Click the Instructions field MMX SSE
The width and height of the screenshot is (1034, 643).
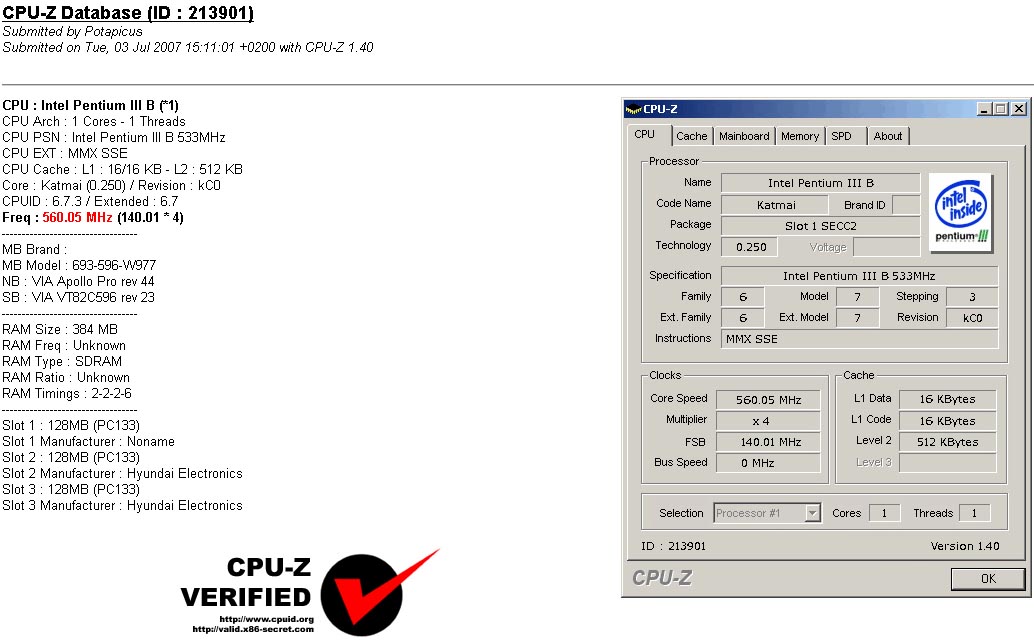859,339
